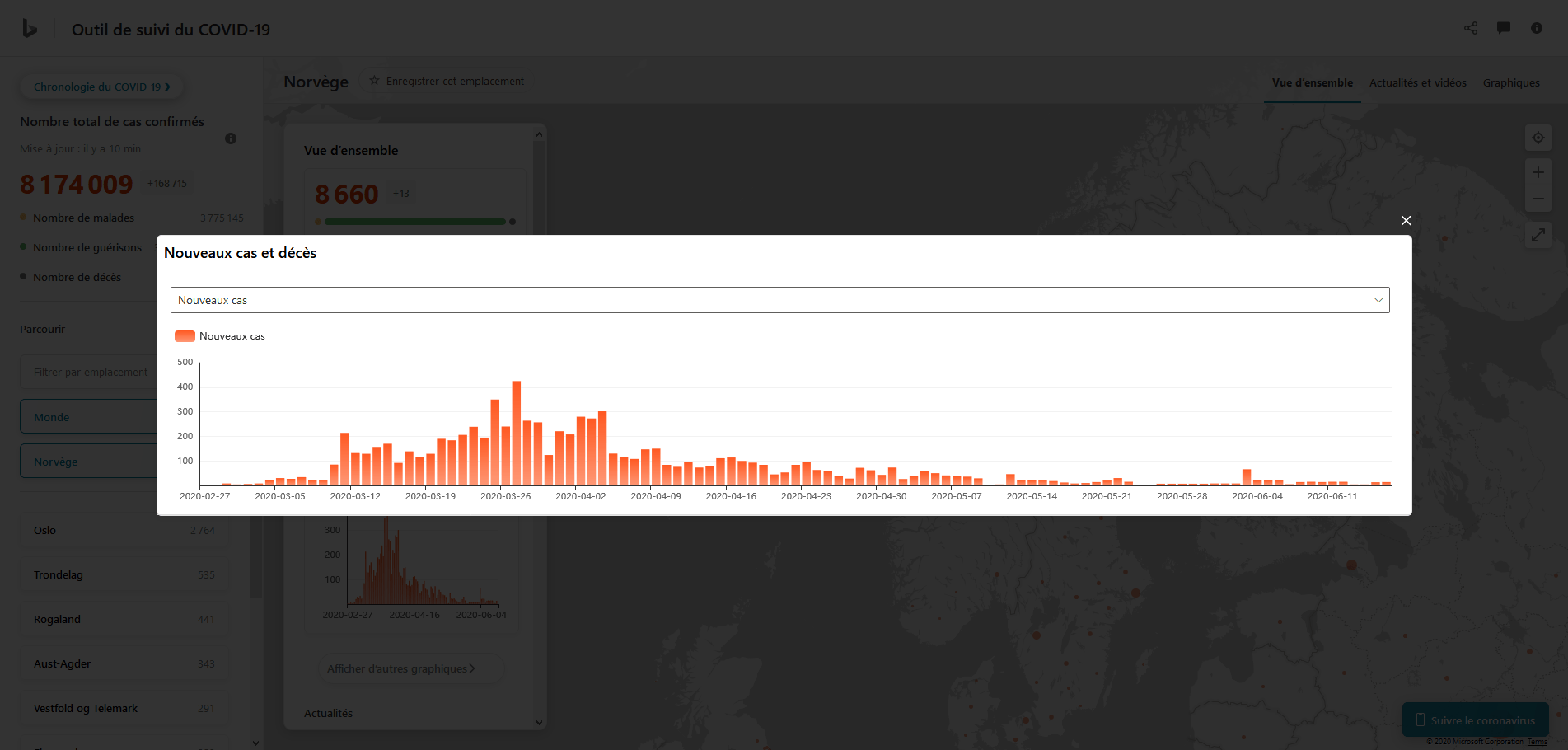
Task: Click scroll up arrow of overview panel
Action: [539, 134]
